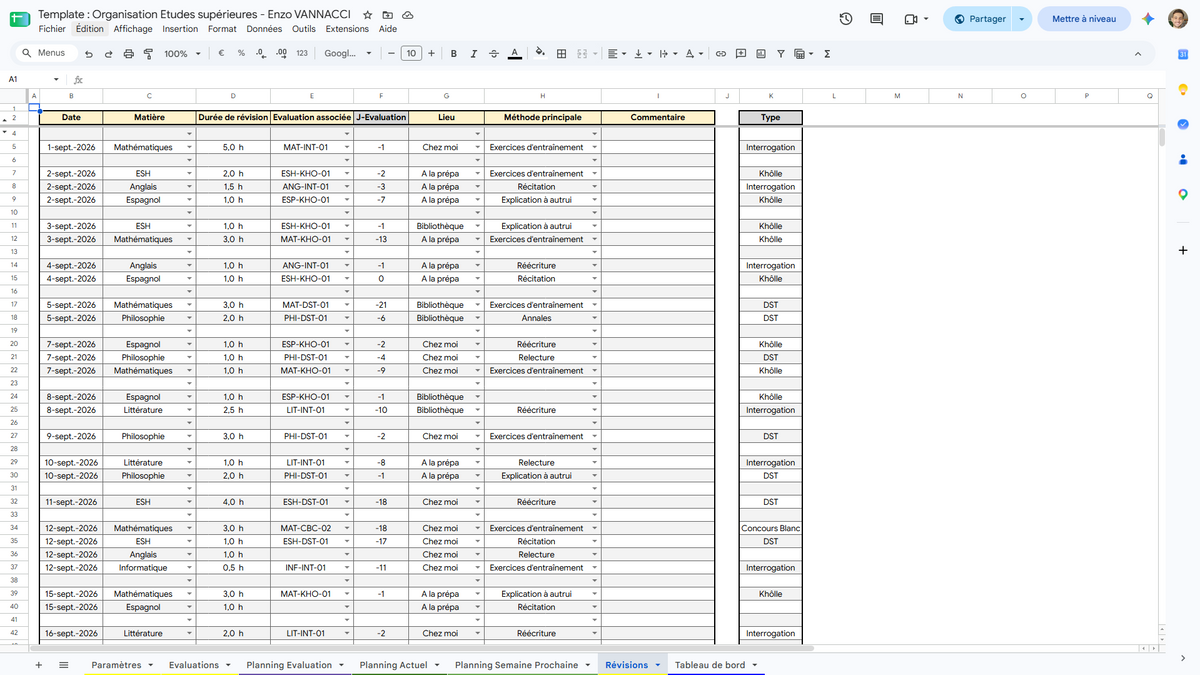Open version history clock icon
The image size is (1200, 675).
846,19
